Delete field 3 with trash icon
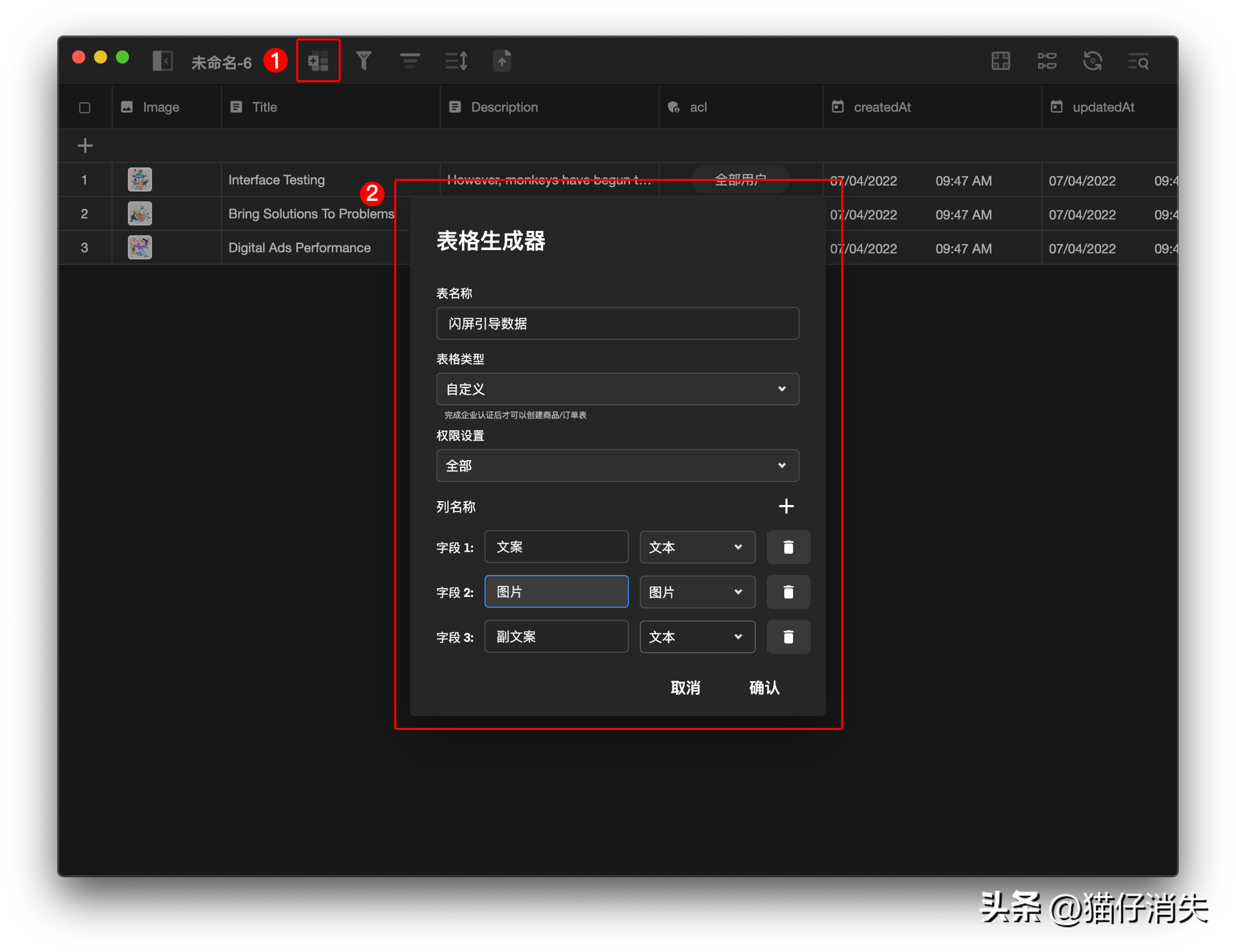1236x952 pixels. pos(788,637)
